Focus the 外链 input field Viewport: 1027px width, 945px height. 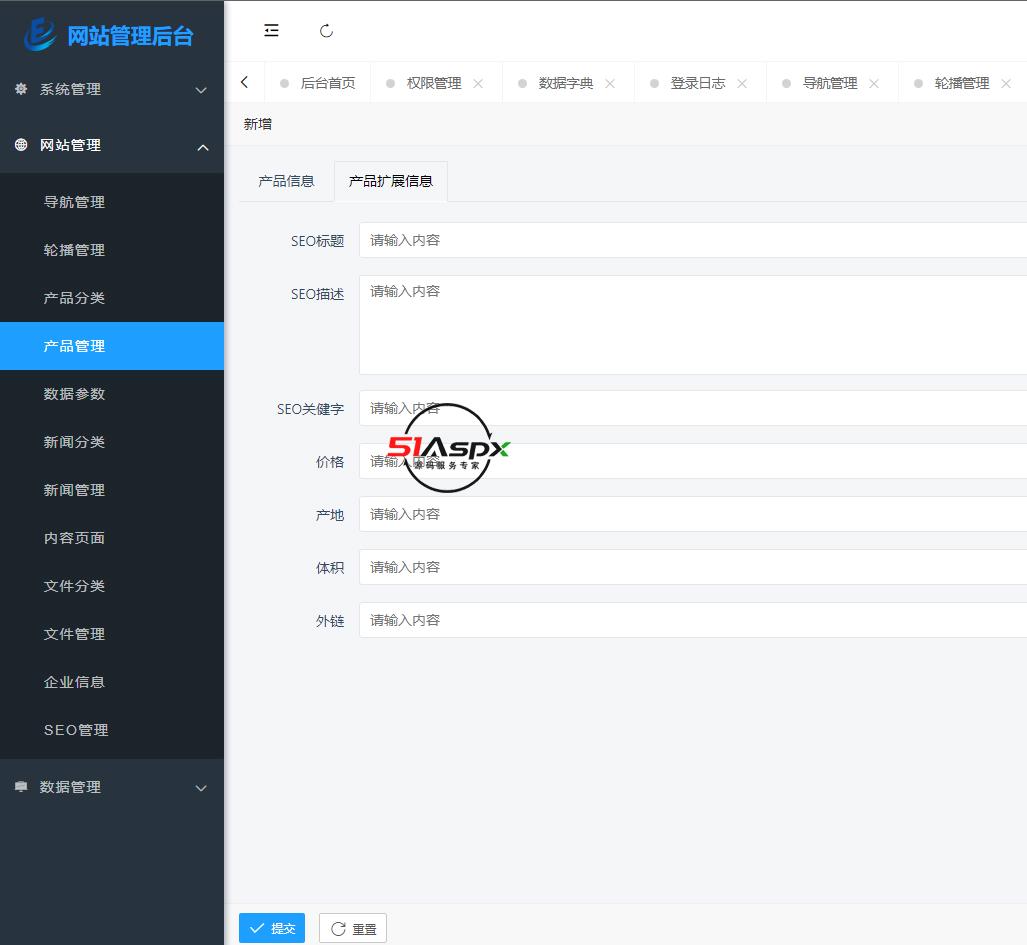click(x=693, y=620)
